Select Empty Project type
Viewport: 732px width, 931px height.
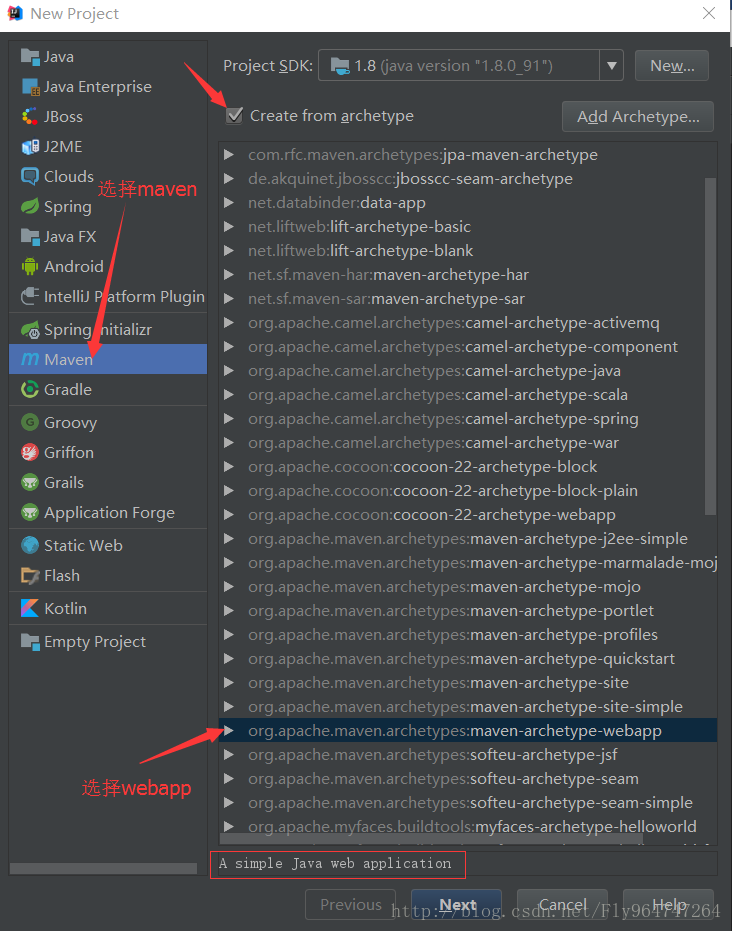[108, 641]
